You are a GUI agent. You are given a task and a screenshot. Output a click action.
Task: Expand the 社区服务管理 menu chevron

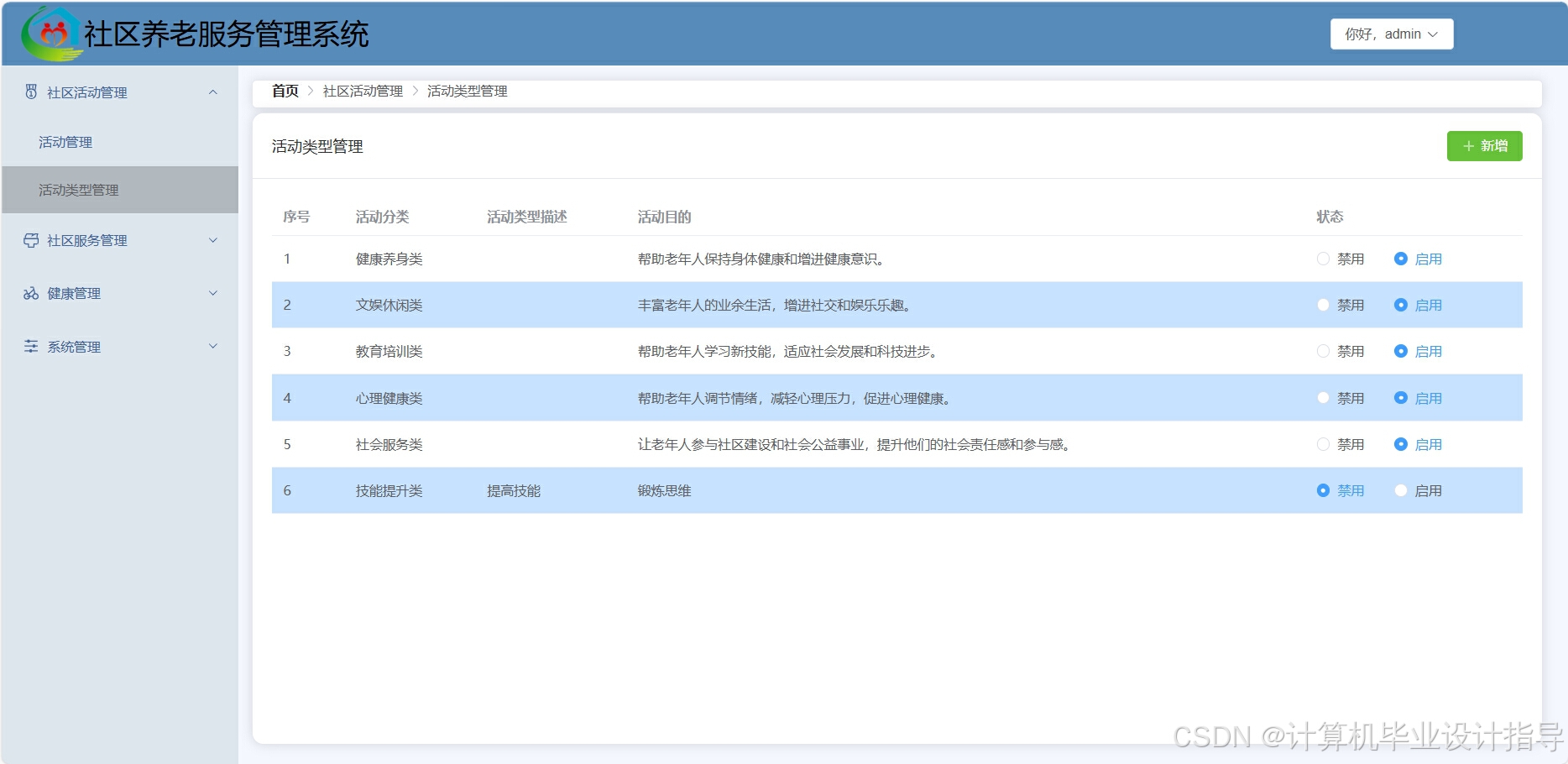pyautogui.click(x=213, y=240)
